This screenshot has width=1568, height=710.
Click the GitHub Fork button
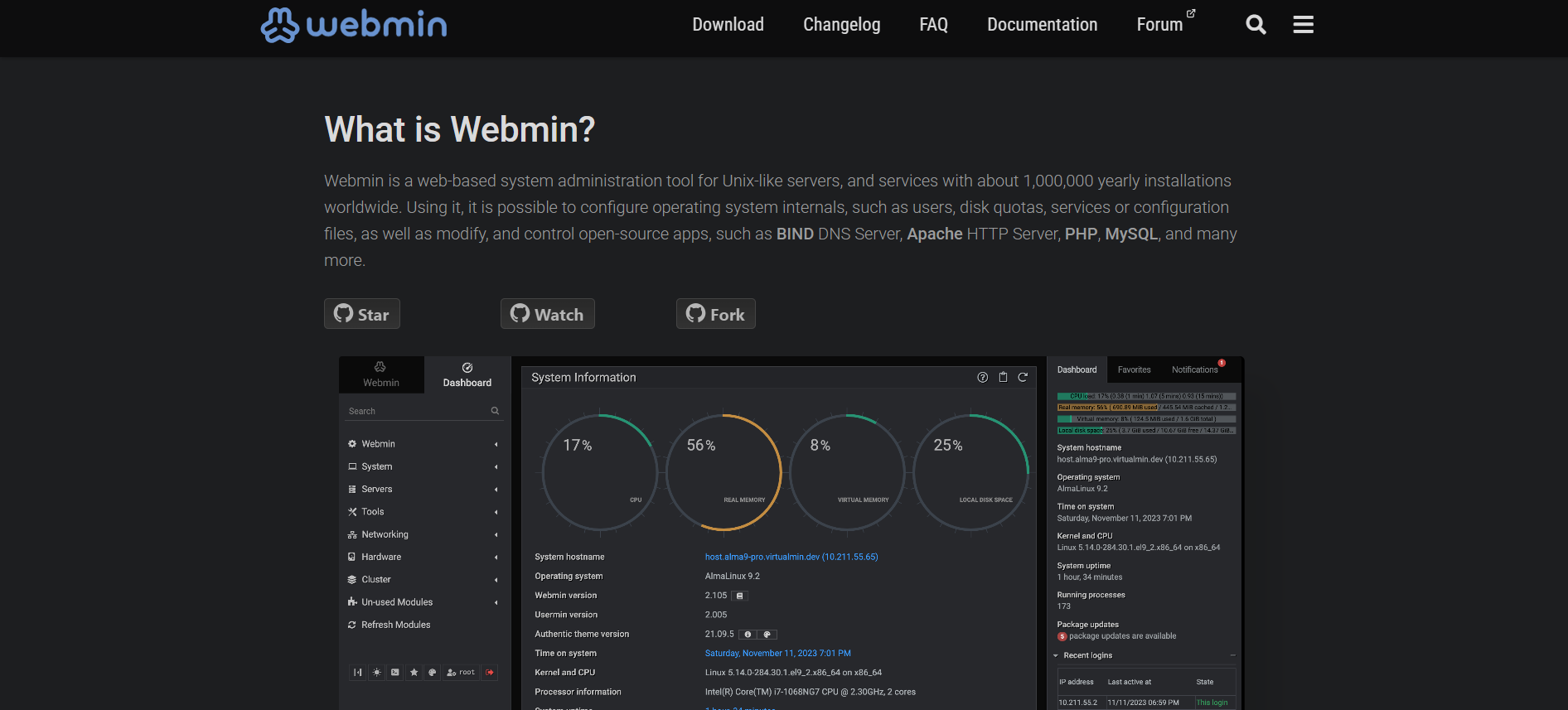pos(716,314)
